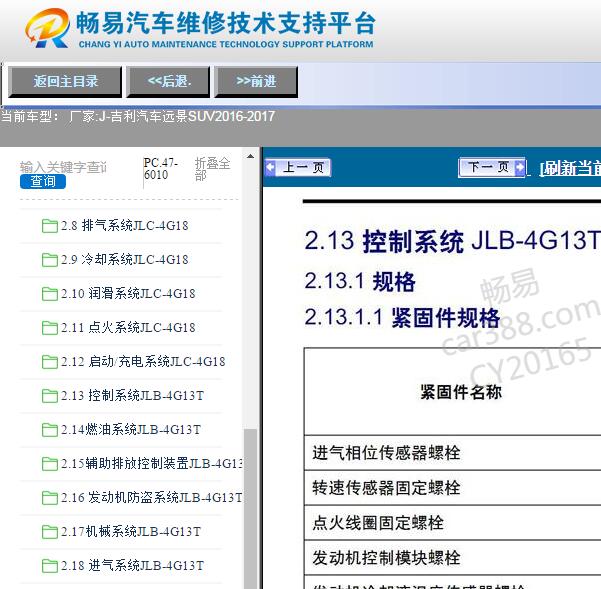Click folder icon of 2.10 润滑系统JLC-4G18

[x=49, y=294]
